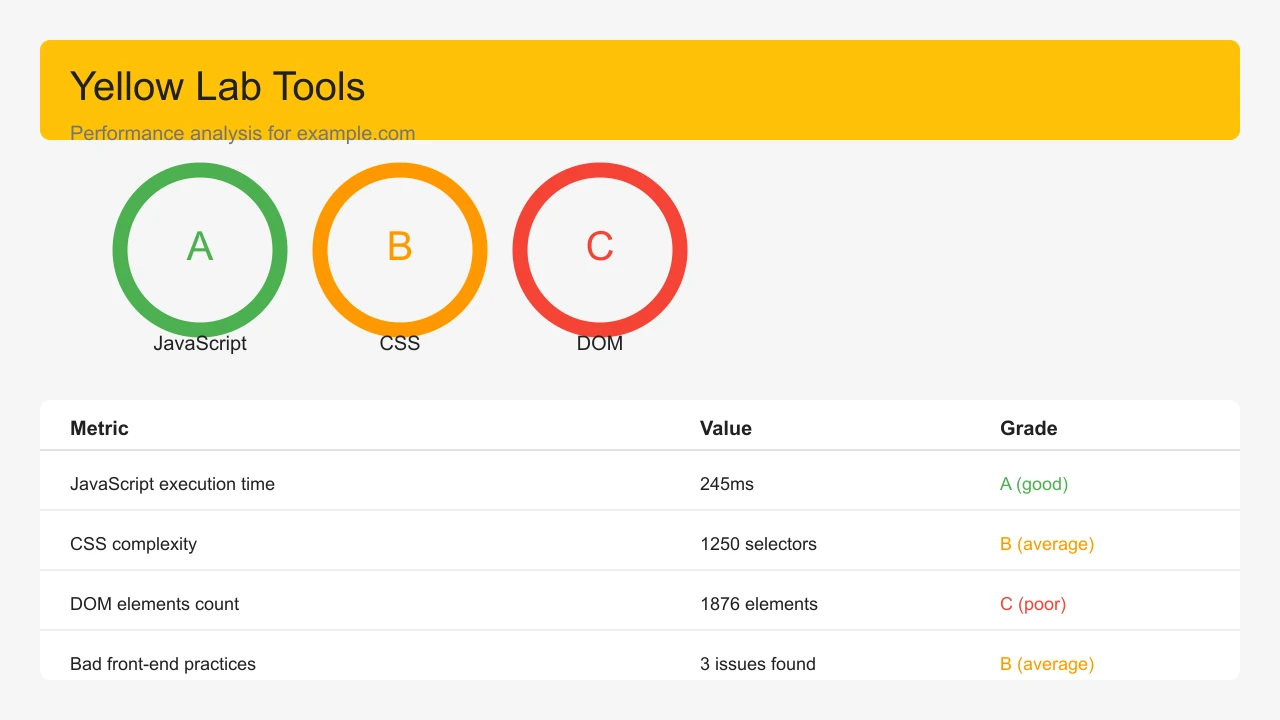Click the orange B grade circle

click(400, 250)
